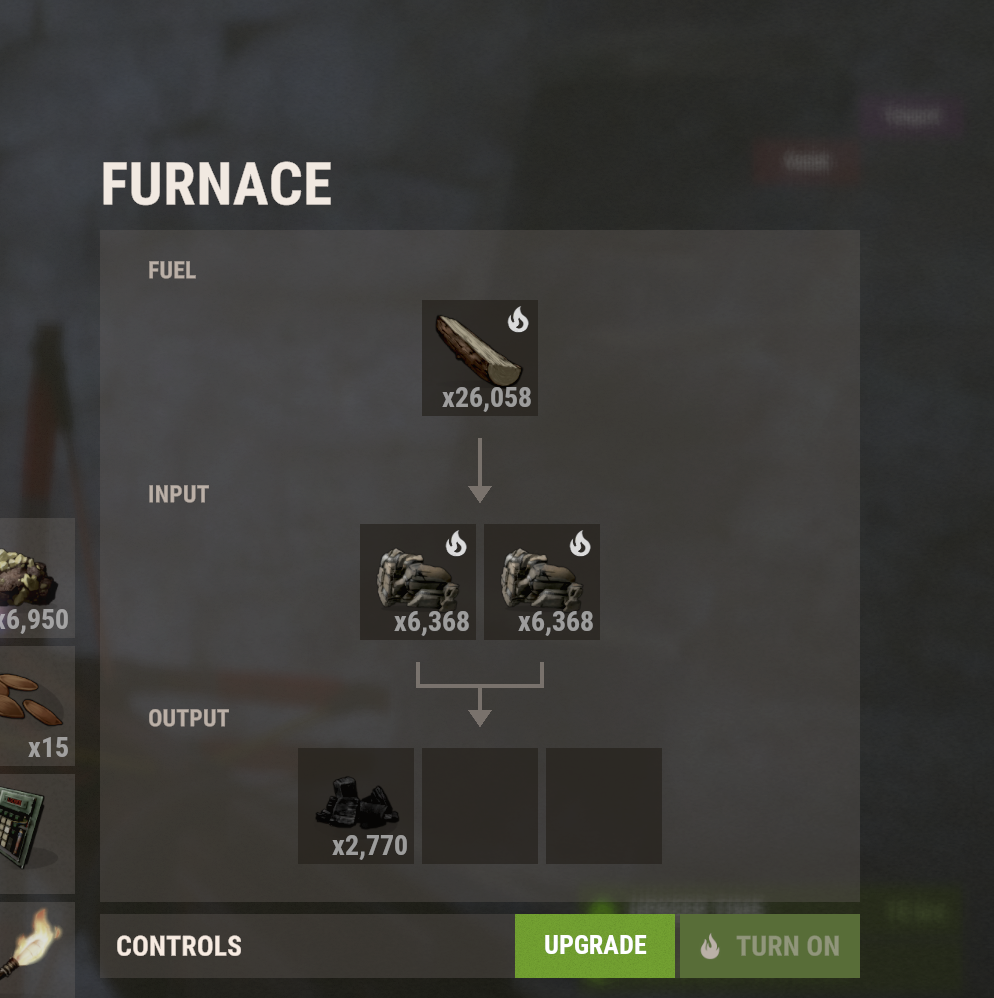This screenshot has height=998, width=994.
Task: Click the middle empty output slot
Action: tap(480, 806)
